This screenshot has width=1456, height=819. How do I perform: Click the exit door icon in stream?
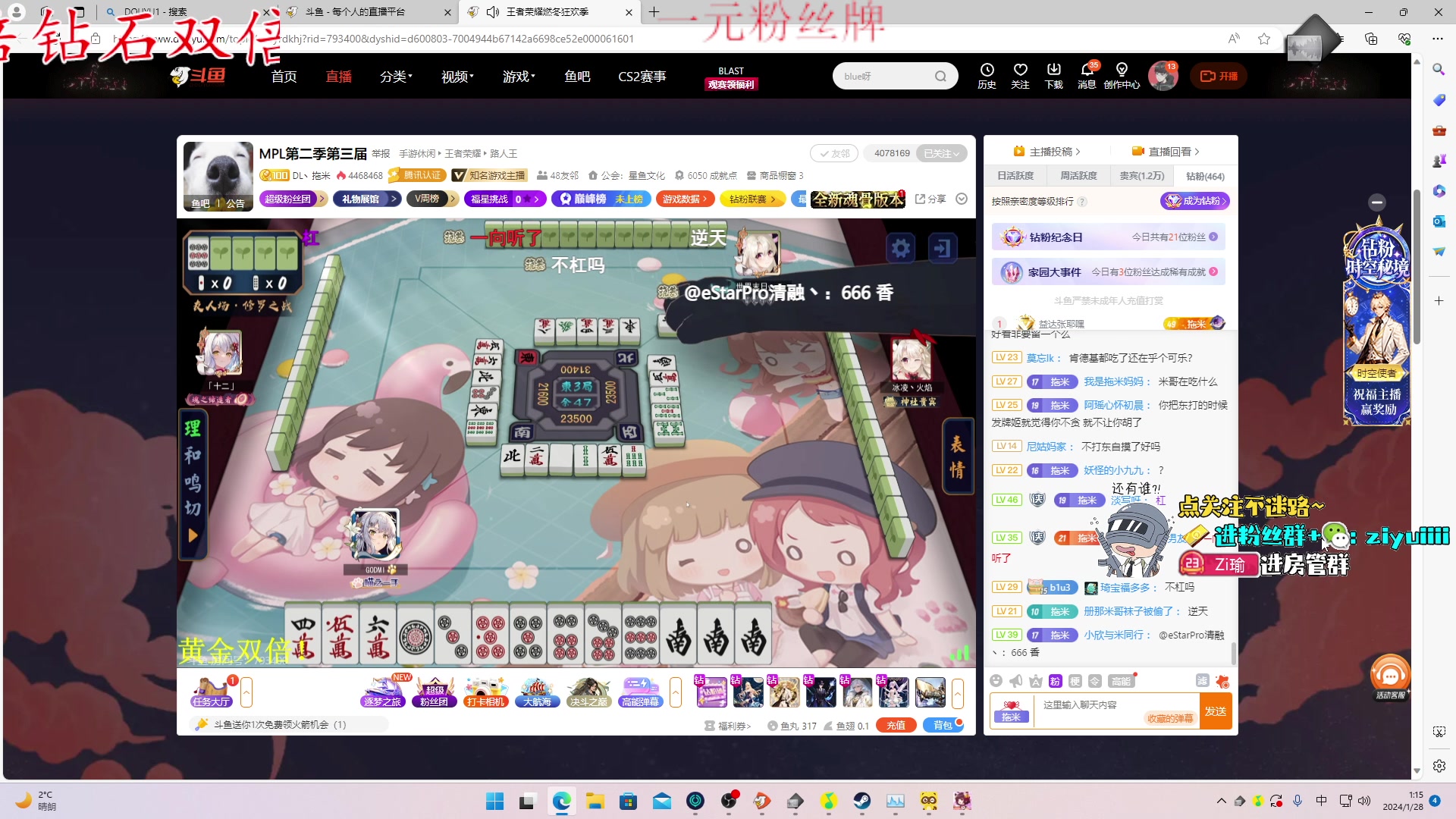[x=942, y=248]
